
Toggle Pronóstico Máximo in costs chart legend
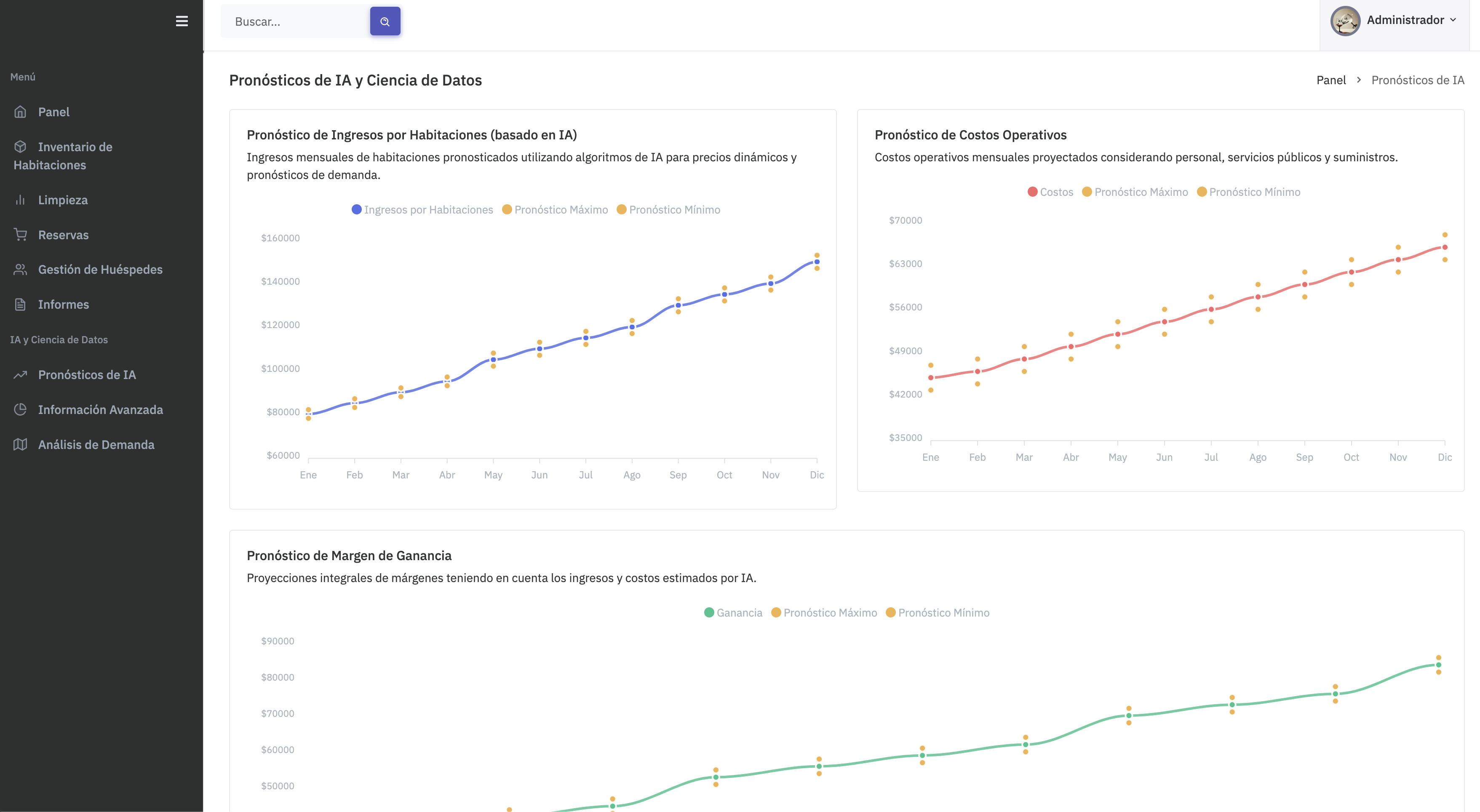(1135, 191)
